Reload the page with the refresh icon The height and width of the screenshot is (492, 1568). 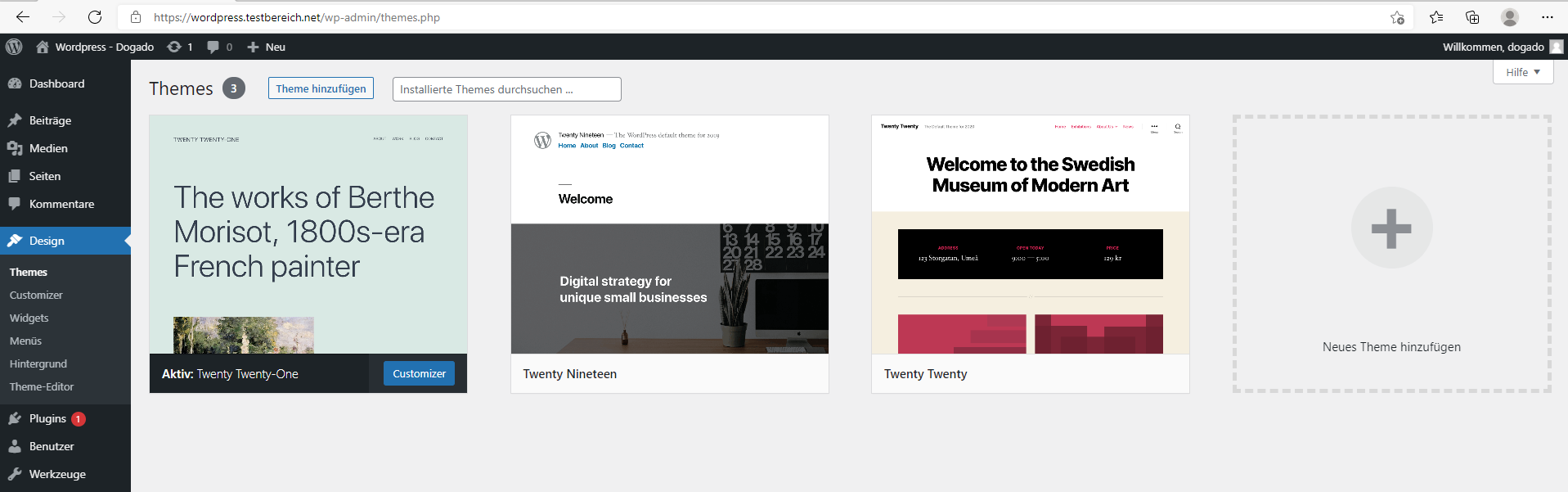95,17
